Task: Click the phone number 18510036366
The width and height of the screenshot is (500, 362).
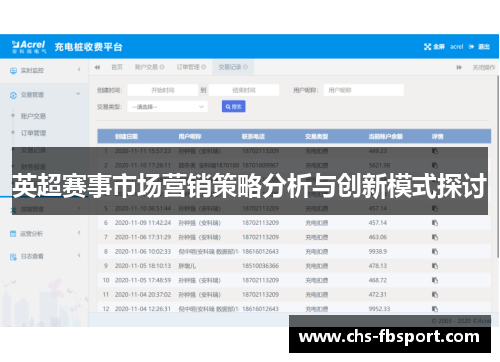Action: [x=261, y=266]
